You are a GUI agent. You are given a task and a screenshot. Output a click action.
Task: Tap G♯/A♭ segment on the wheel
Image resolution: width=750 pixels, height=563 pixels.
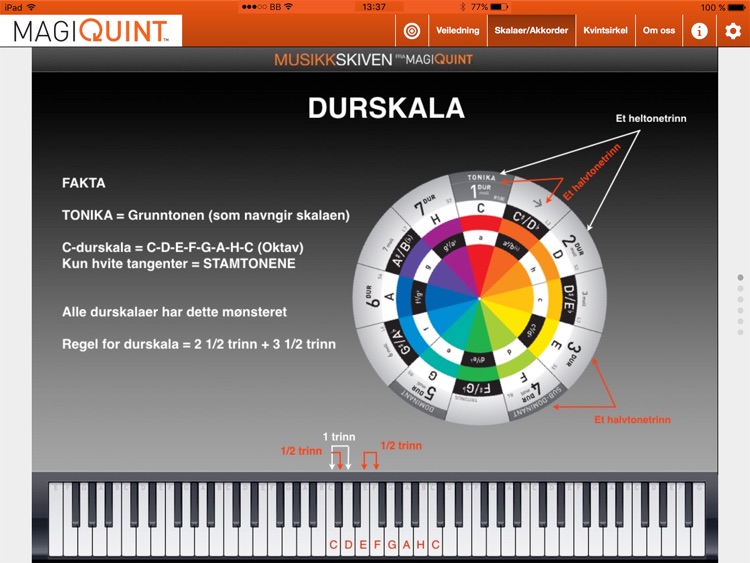(x=402, y=342)
